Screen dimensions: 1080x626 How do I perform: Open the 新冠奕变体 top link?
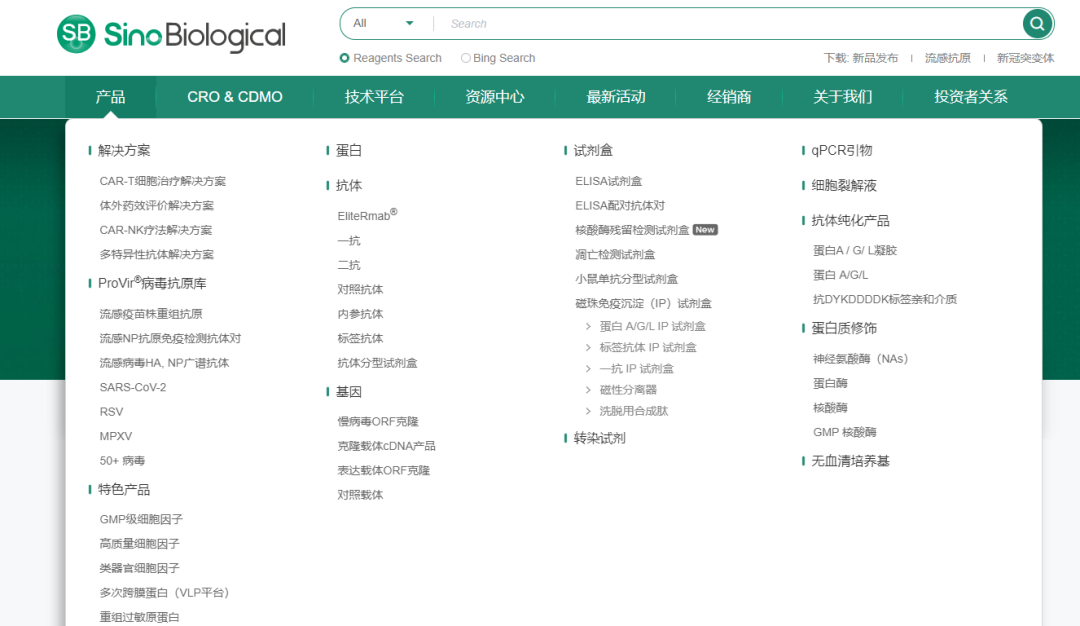(x=1025, y=58)
